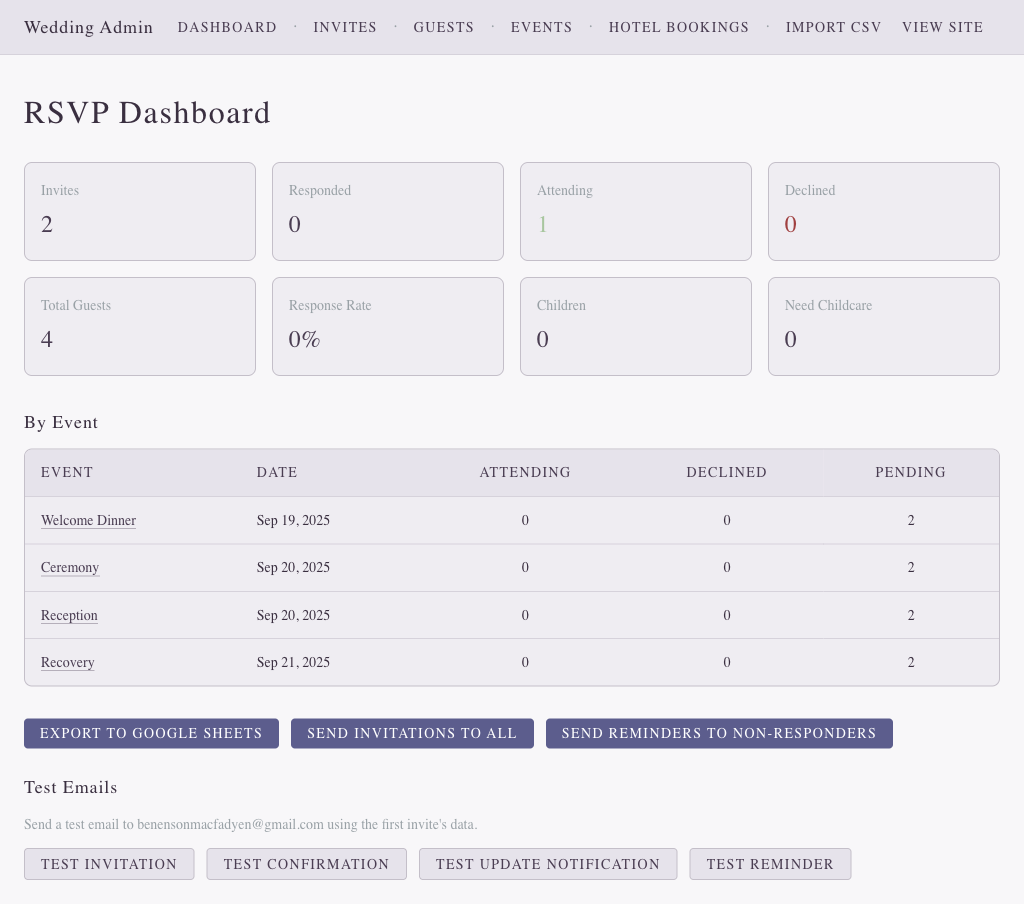Open the Invites section
The height and width of the screenshot is (904, 1024).
345,27
